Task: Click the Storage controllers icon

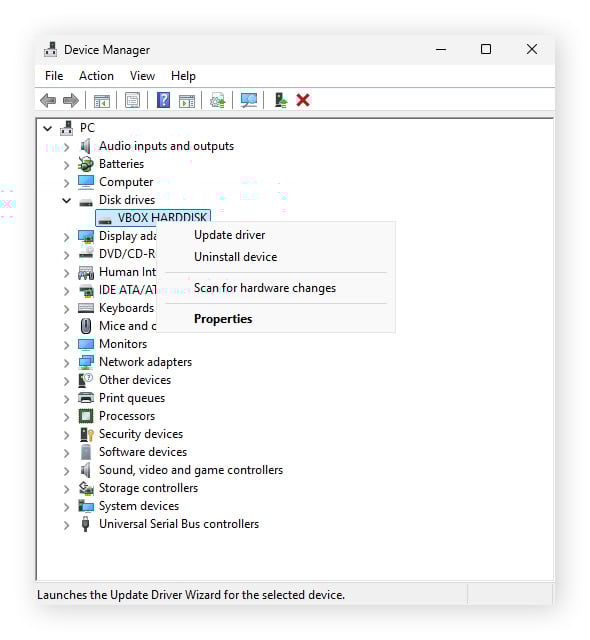Action: point(86,488)
